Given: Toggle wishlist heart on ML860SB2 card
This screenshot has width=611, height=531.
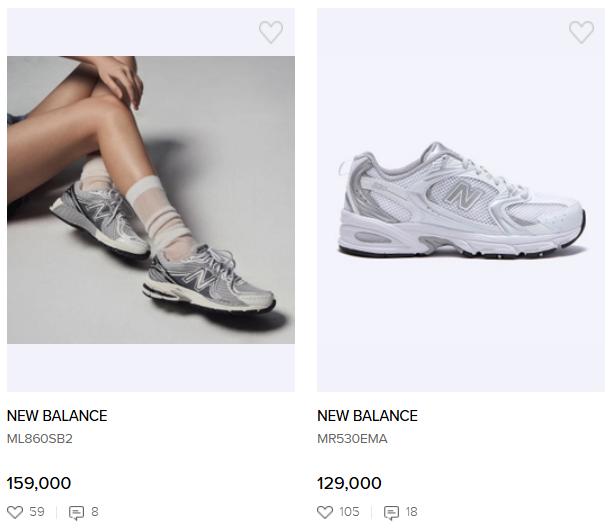Looking at the screenshot, I should point(270,32).
